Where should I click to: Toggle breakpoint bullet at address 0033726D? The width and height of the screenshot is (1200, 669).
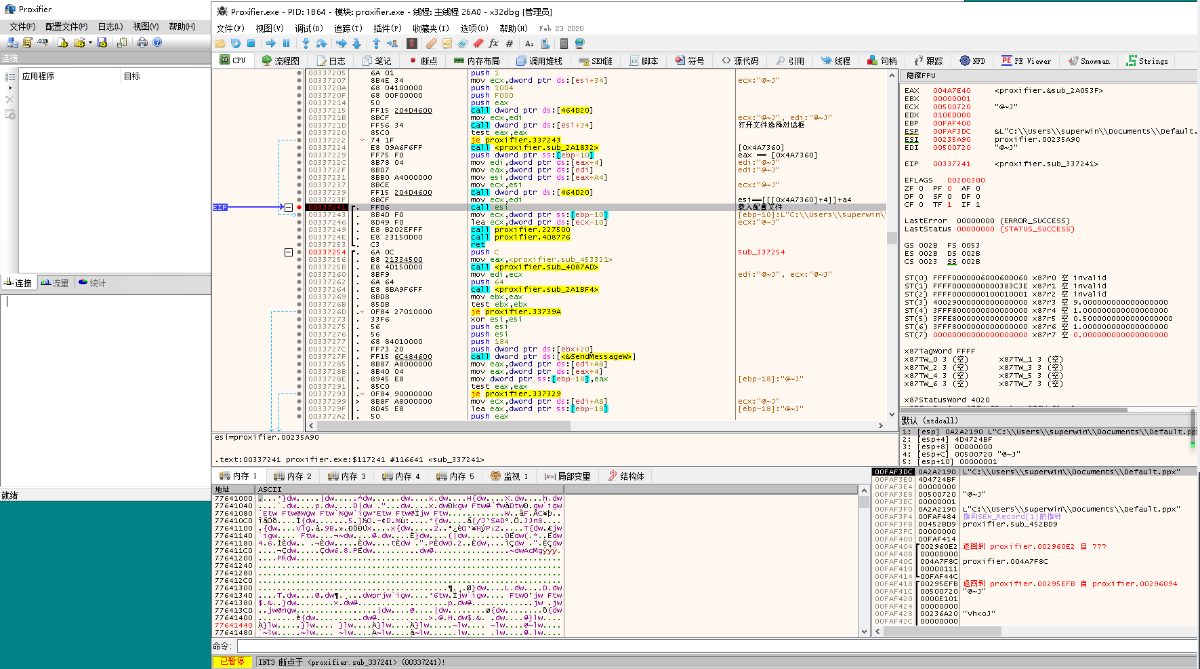pyautogui.click(x=299, y=311)
